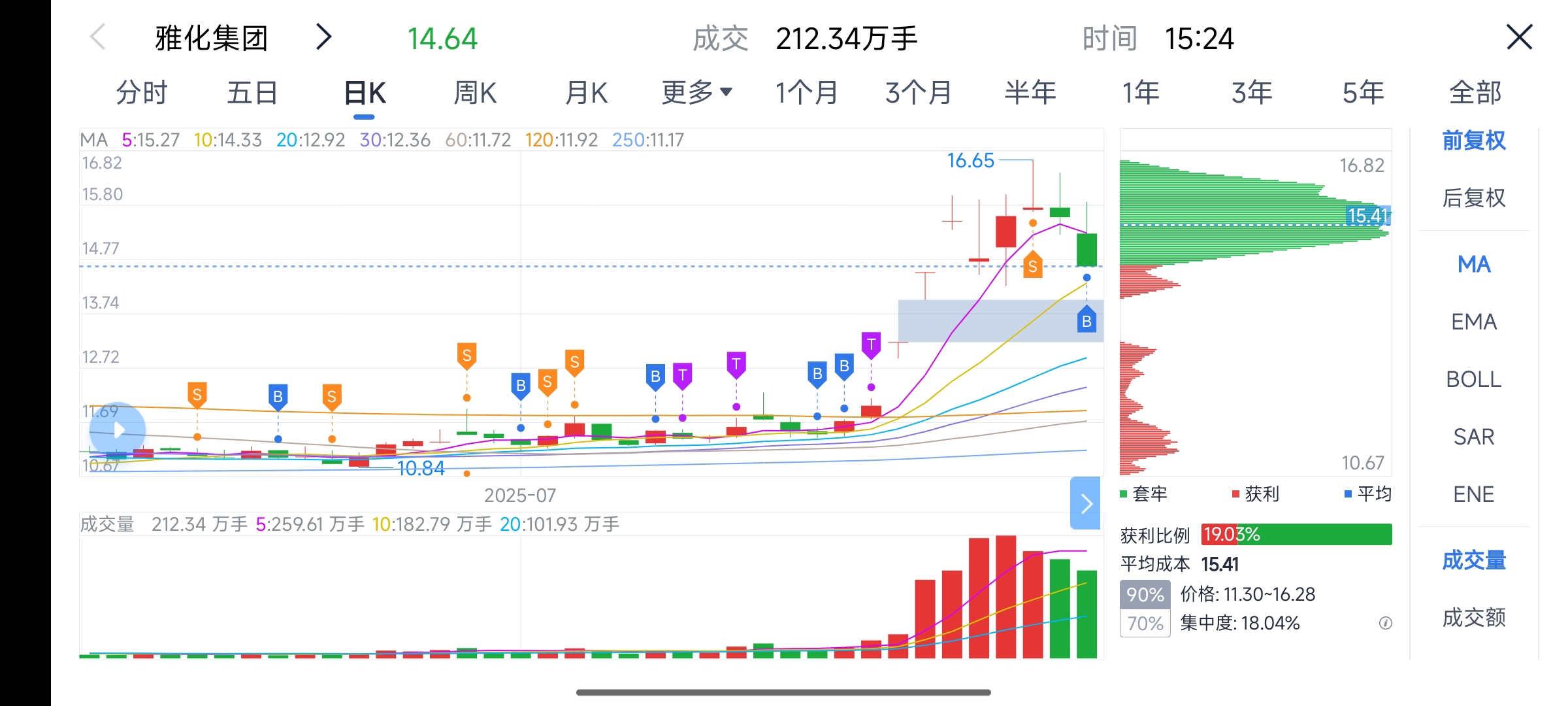1568x706 pixels.
Task: Tap the MA 20:12.92 legend value
Action: [310, 140]
